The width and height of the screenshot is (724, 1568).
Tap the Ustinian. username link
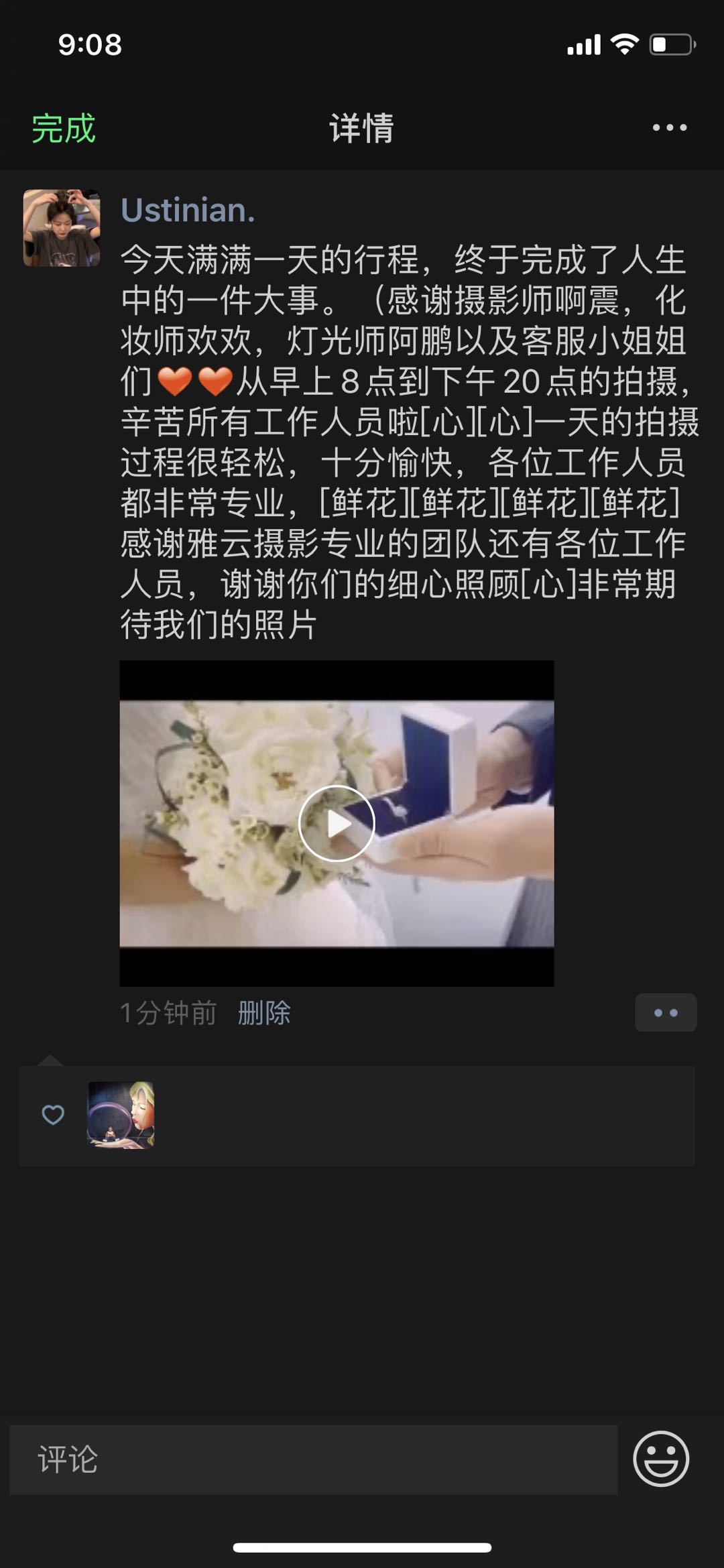(188, 210)
